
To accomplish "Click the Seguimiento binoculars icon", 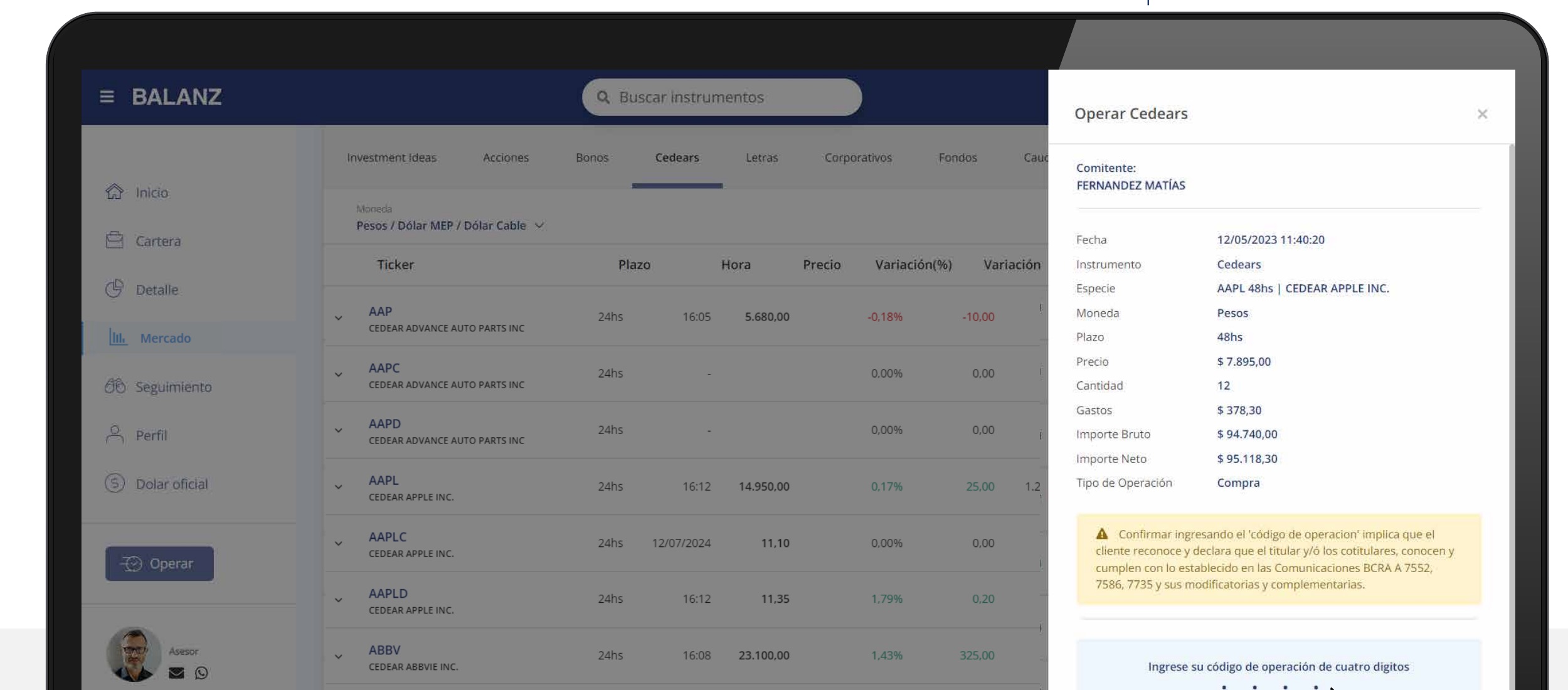I will (x=115, y=386).
